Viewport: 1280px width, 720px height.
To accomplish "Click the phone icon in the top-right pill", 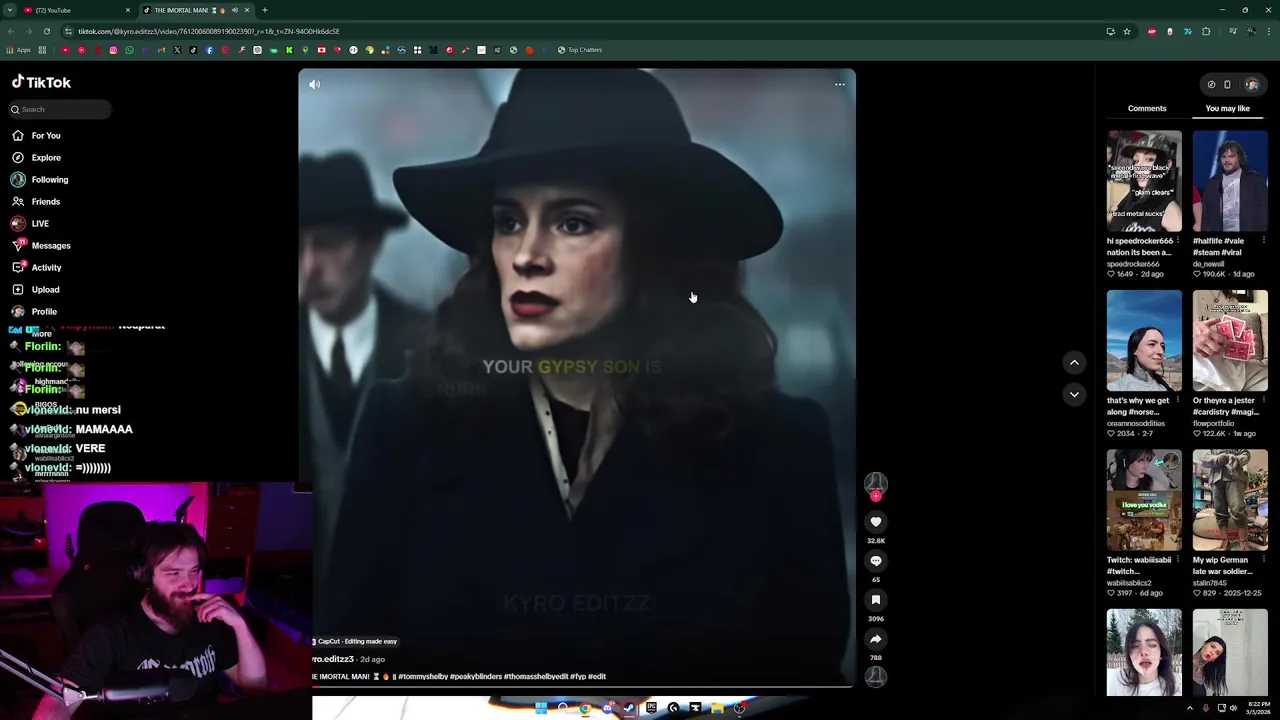I will click(1227, 85).
